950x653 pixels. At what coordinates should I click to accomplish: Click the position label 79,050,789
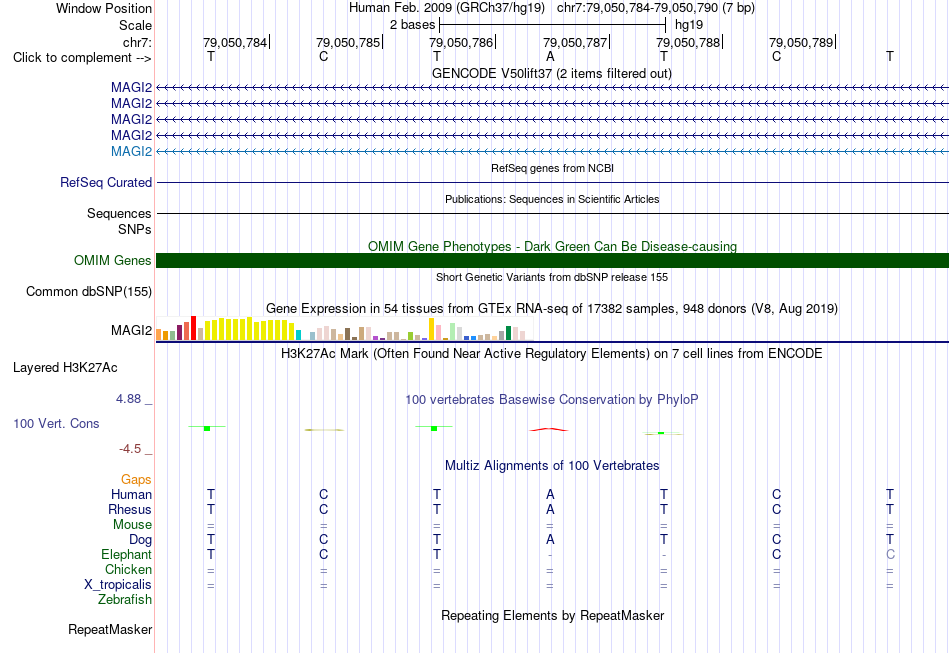(x=801, y=42)
